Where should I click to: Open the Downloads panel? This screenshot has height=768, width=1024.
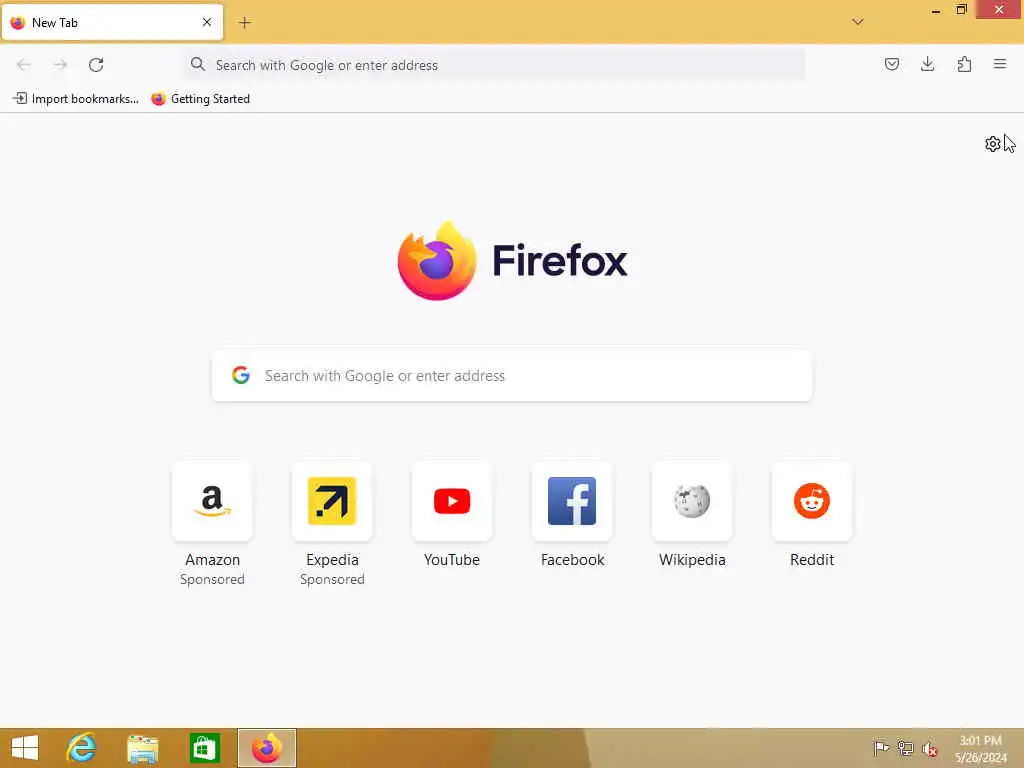927,64
